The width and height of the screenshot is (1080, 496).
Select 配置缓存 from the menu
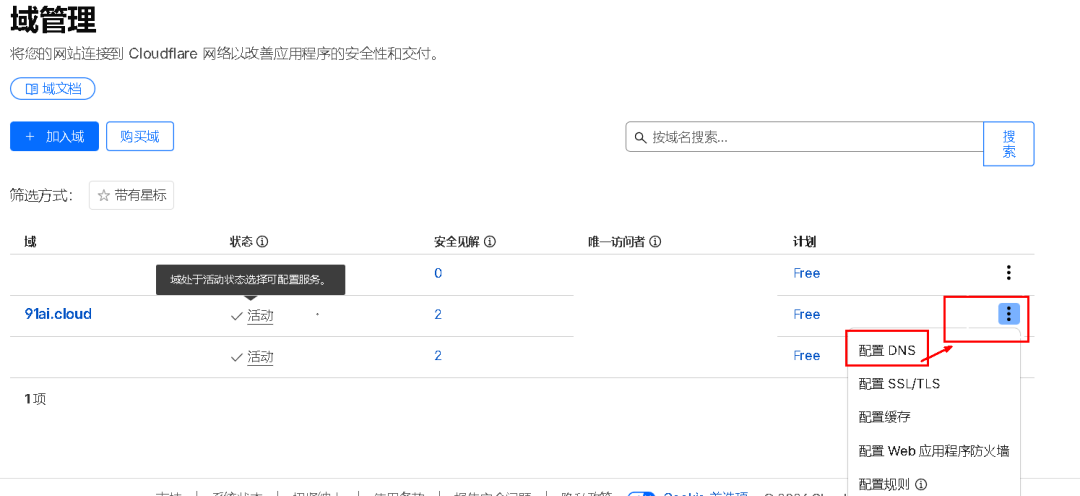pos(885,417)
